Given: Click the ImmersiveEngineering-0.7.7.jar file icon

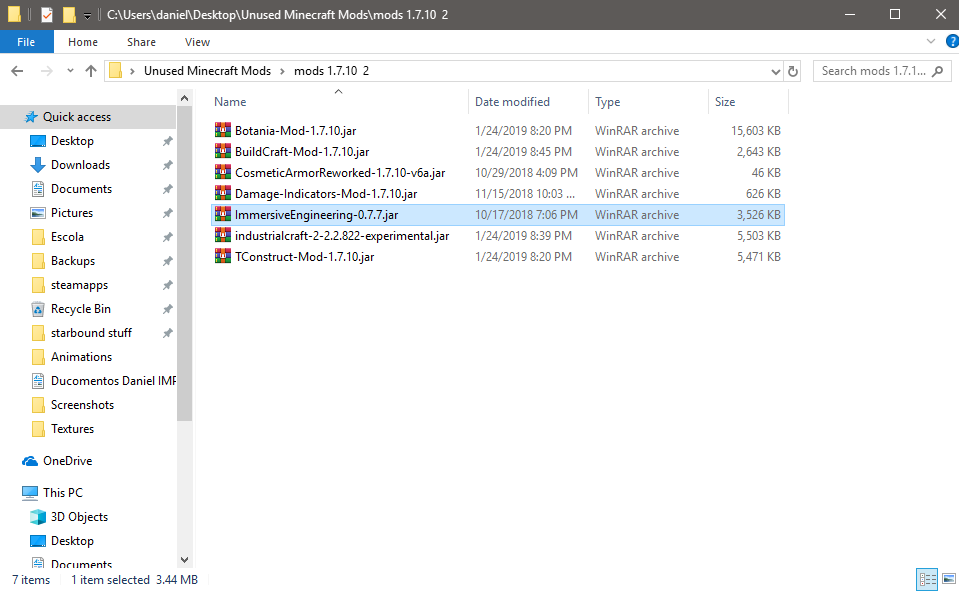Looking at the screenshot, I should coord(223,215).
